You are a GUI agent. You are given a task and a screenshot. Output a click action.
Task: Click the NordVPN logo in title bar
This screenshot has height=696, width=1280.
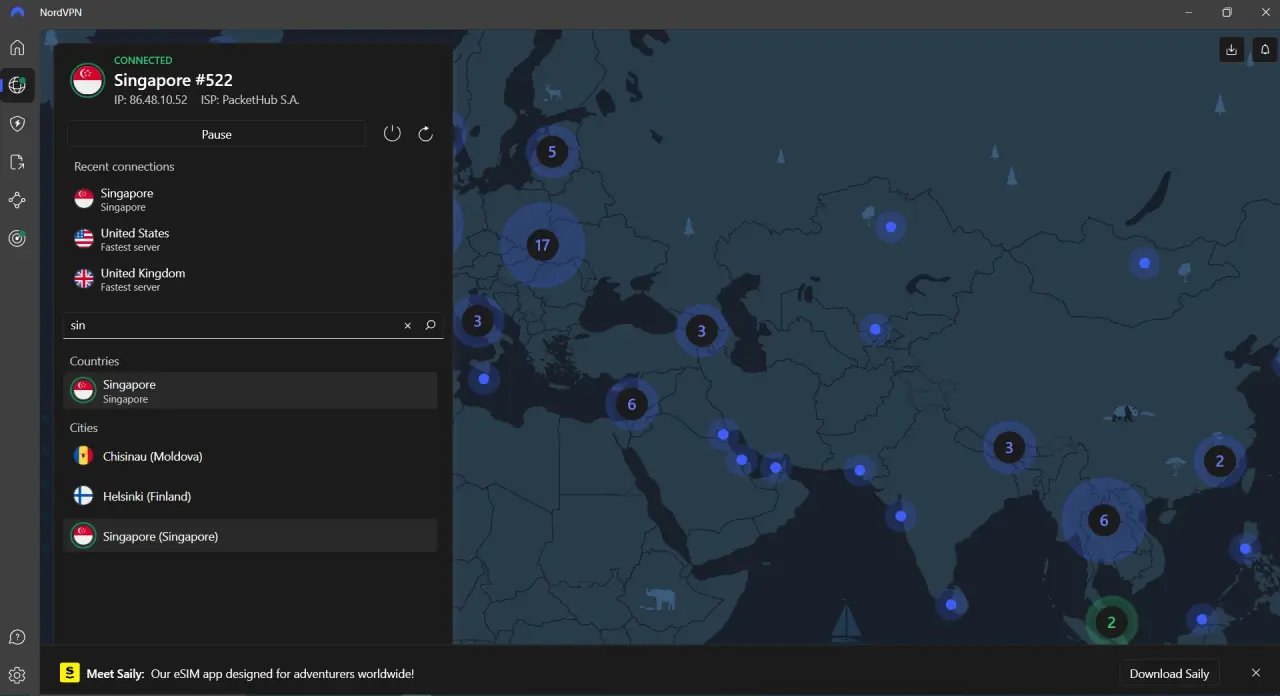[x=17, y=12]
